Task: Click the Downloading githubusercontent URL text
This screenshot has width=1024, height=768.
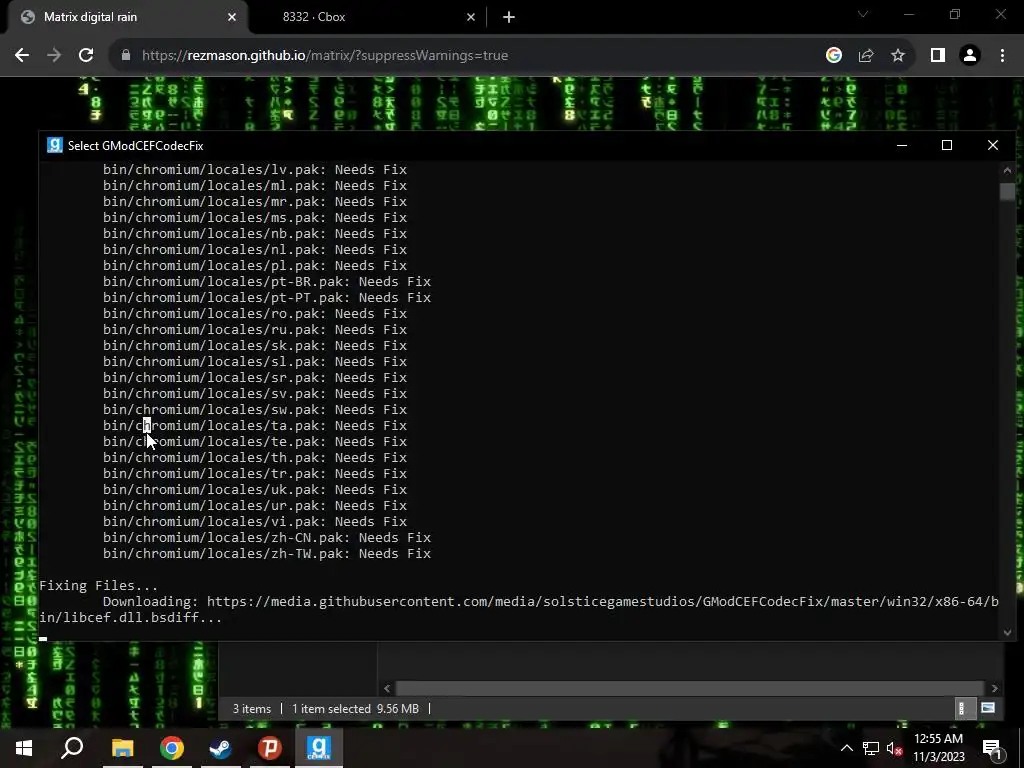Action: 519,609
